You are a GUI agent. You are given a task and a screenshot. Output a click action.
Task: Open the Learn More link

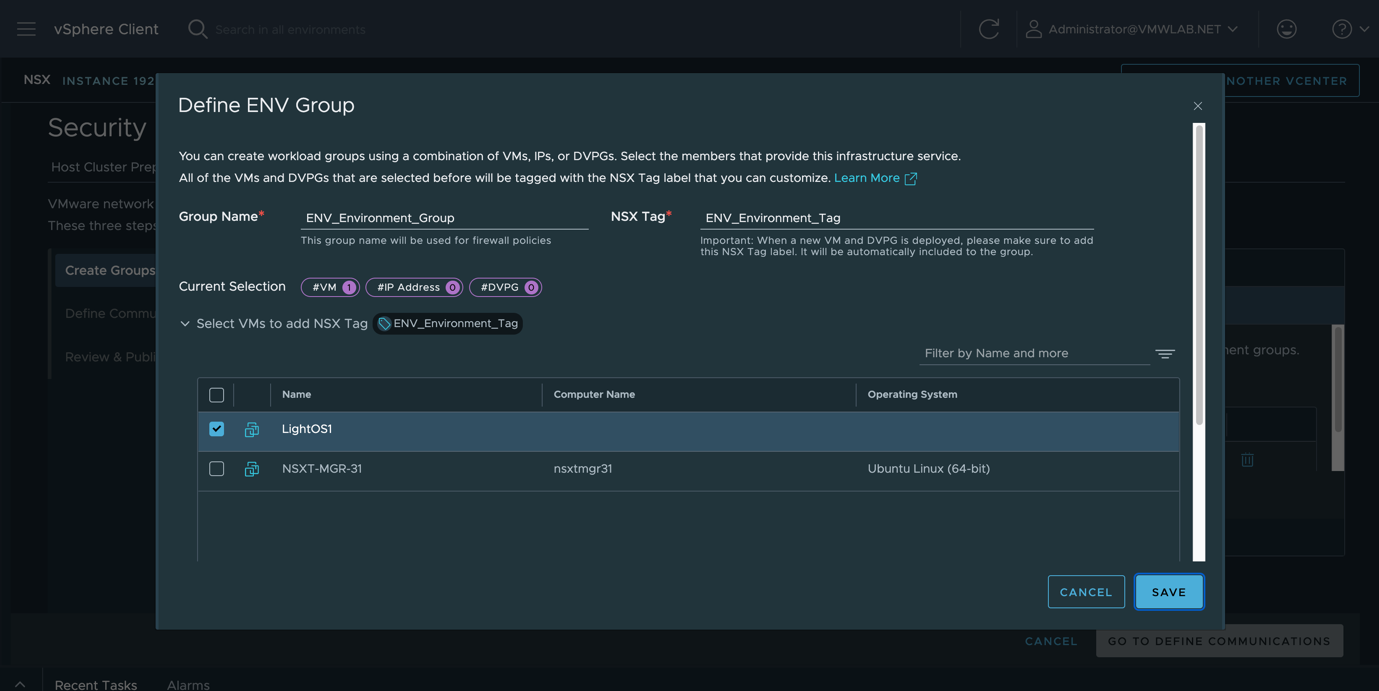click(x=876, y=178)
